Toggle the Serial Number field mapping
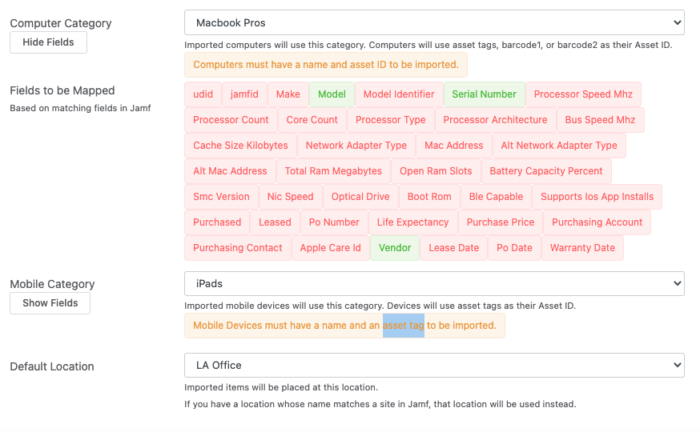Image resolution: width=700 pixels, height=432 pixels. point(484,94)
